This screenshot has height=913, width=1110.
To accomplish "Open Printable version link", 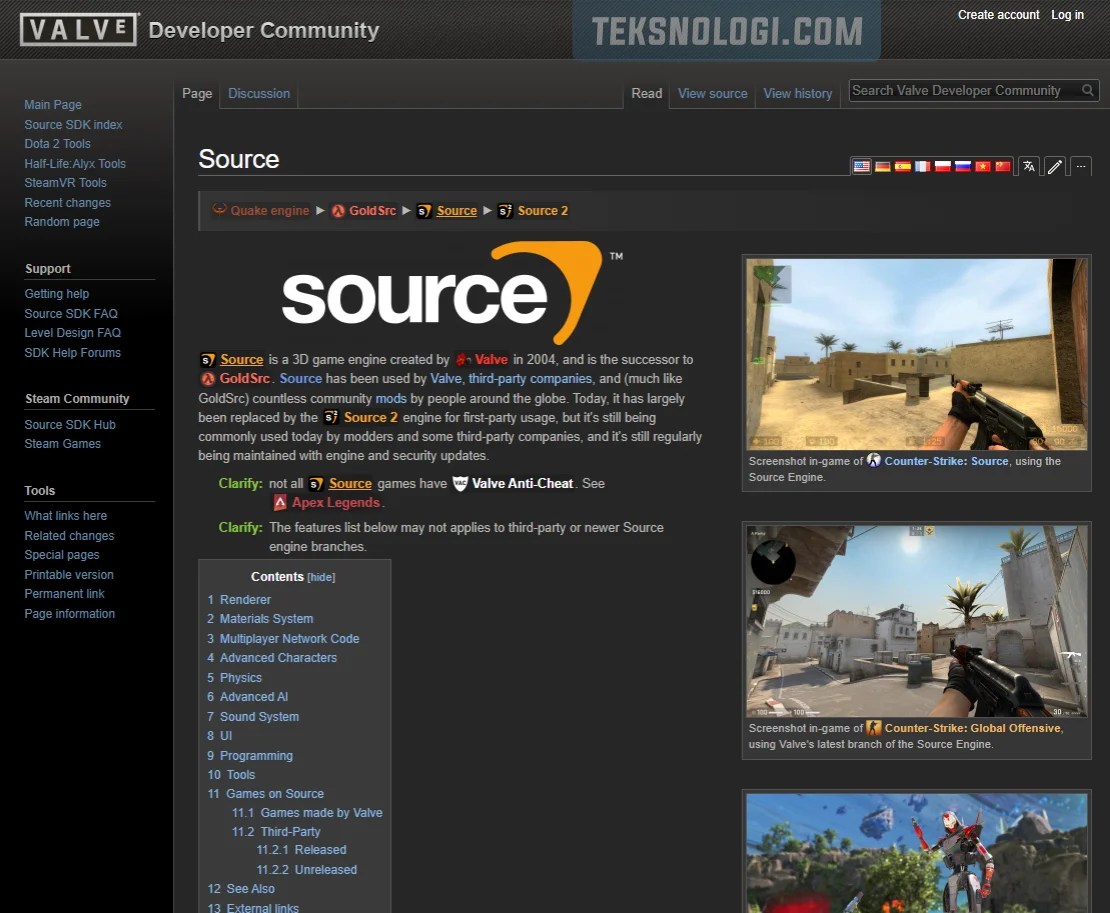I will [x=69, y=575].
